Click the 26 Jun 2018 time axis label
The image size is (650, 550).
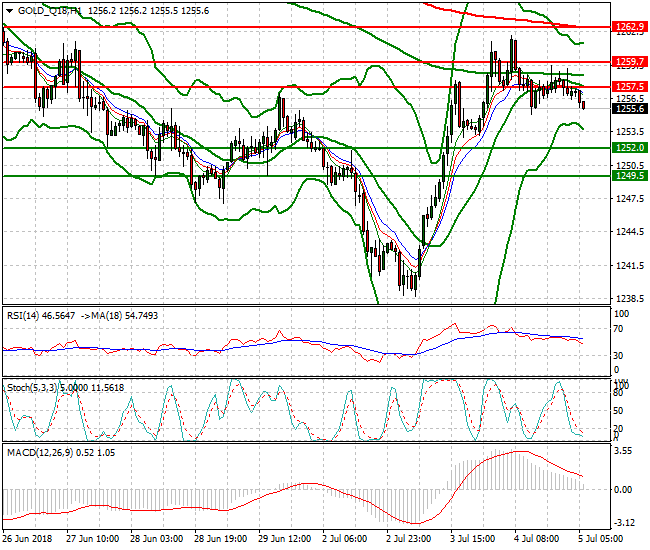27,539
